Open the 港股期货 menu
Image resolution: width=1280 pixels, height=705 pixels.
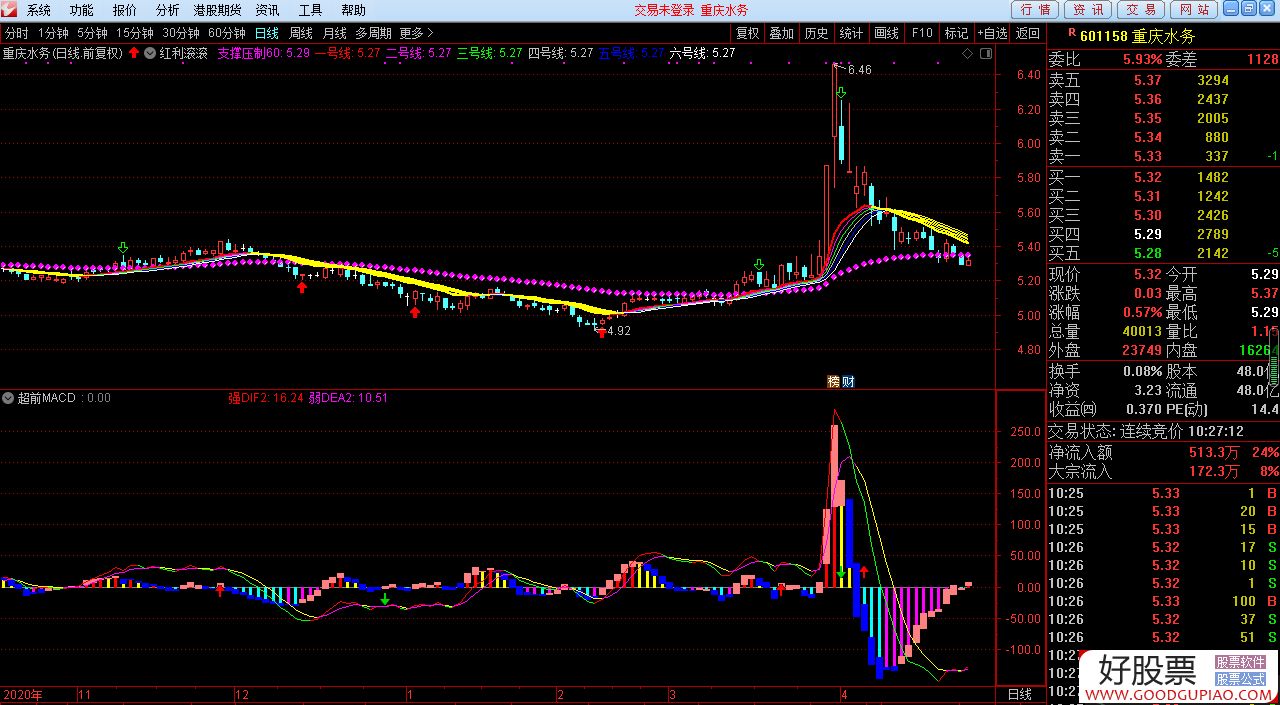pyautogui.click(x=218, y=10)
